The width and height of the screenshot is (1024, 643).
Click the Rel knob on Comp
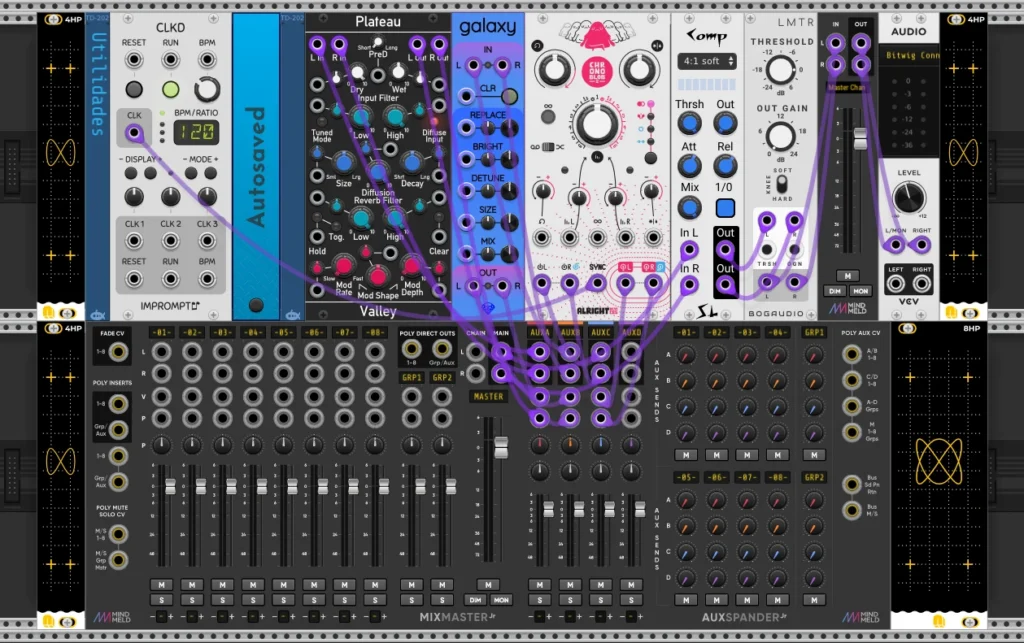[x=725, y=166]
